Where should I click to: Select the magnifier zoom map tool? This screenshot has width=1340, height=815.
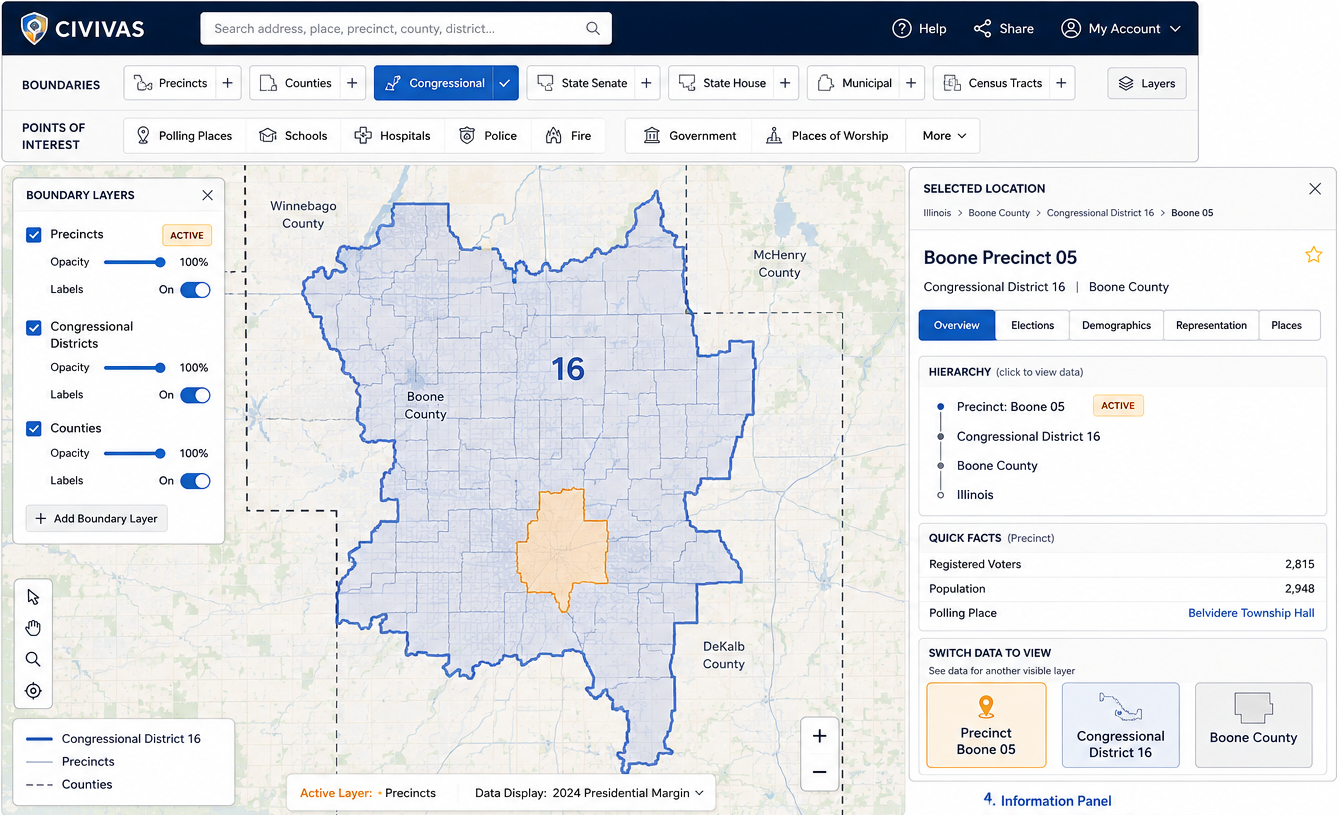click(x=33, y=659)
